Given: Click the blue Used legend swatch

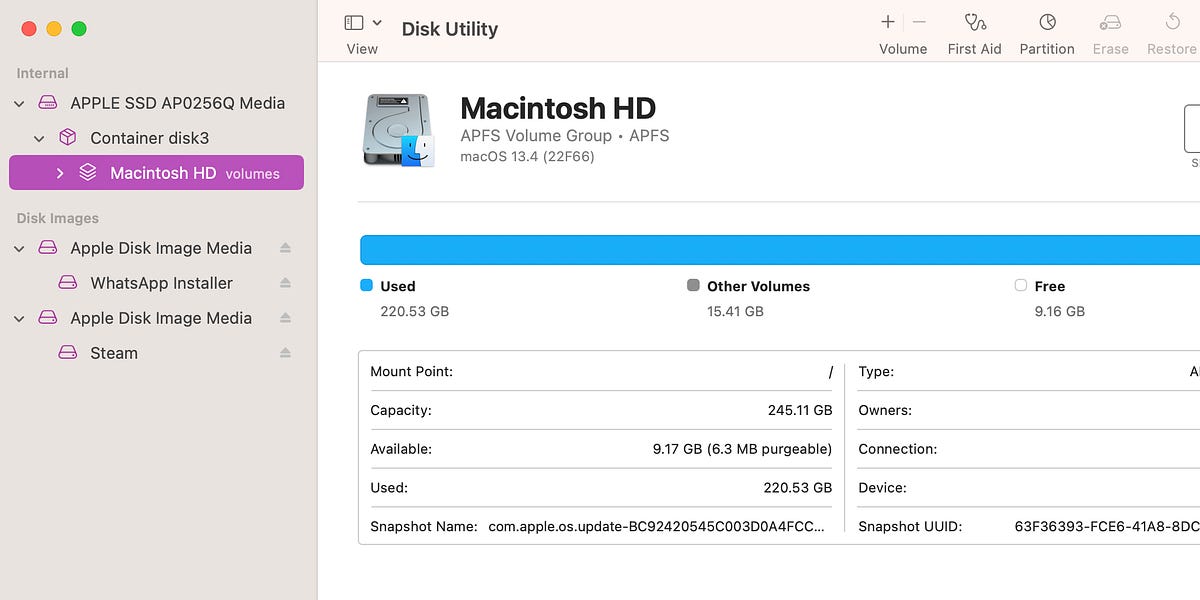Looking at the screenshot, I should tap(366, 285).
